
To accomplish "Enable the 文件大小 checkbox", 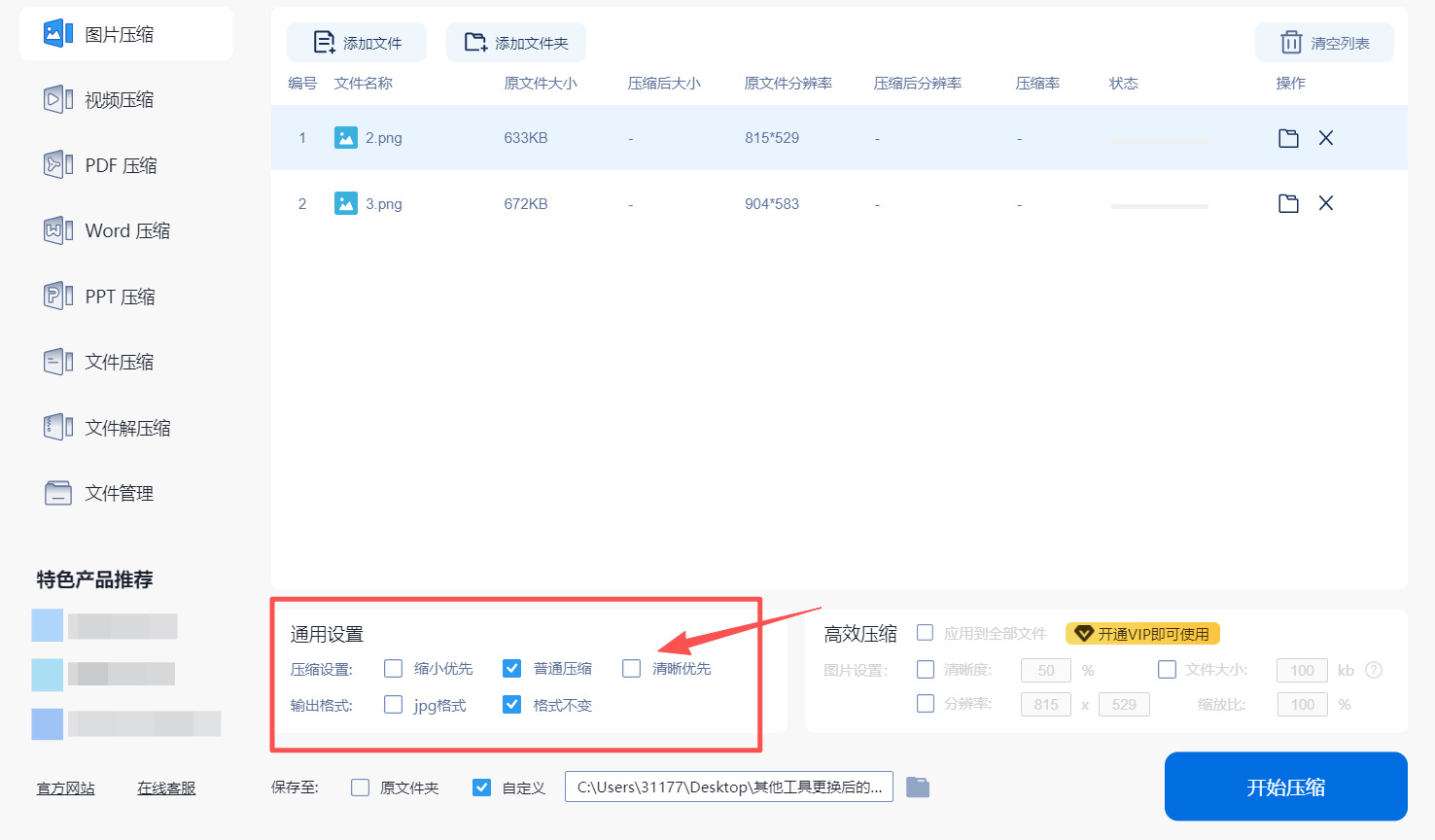I will click(1168, 669).
